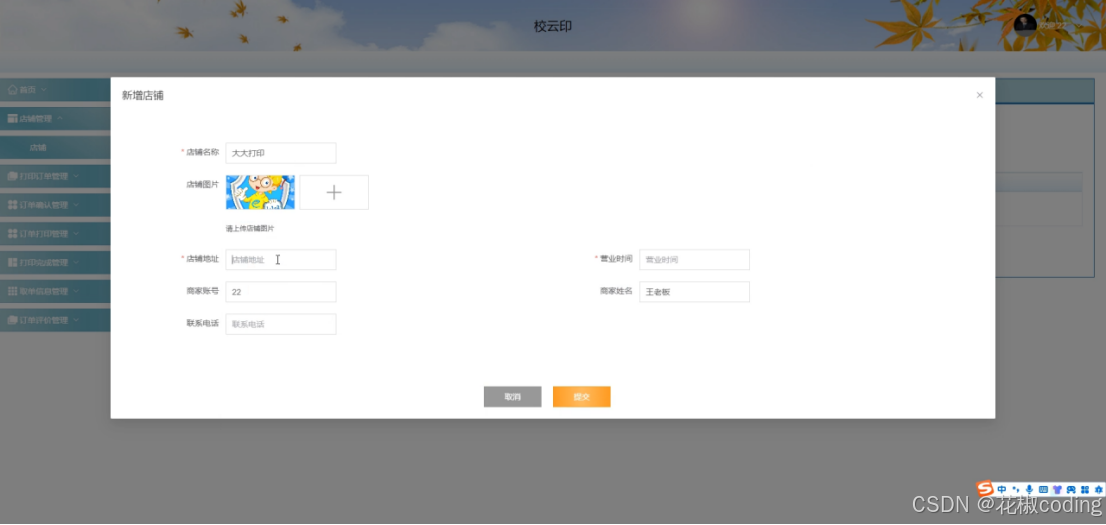Click the 首页 home icon in sidebar

[12, 90]
